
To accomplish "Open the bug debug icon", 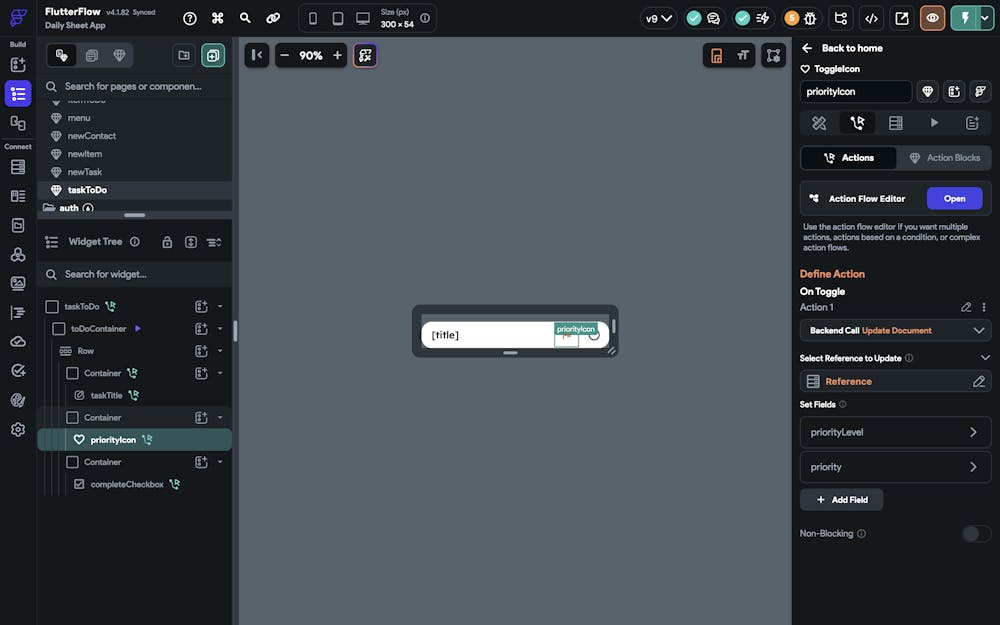I will click(x=810, y=18).
